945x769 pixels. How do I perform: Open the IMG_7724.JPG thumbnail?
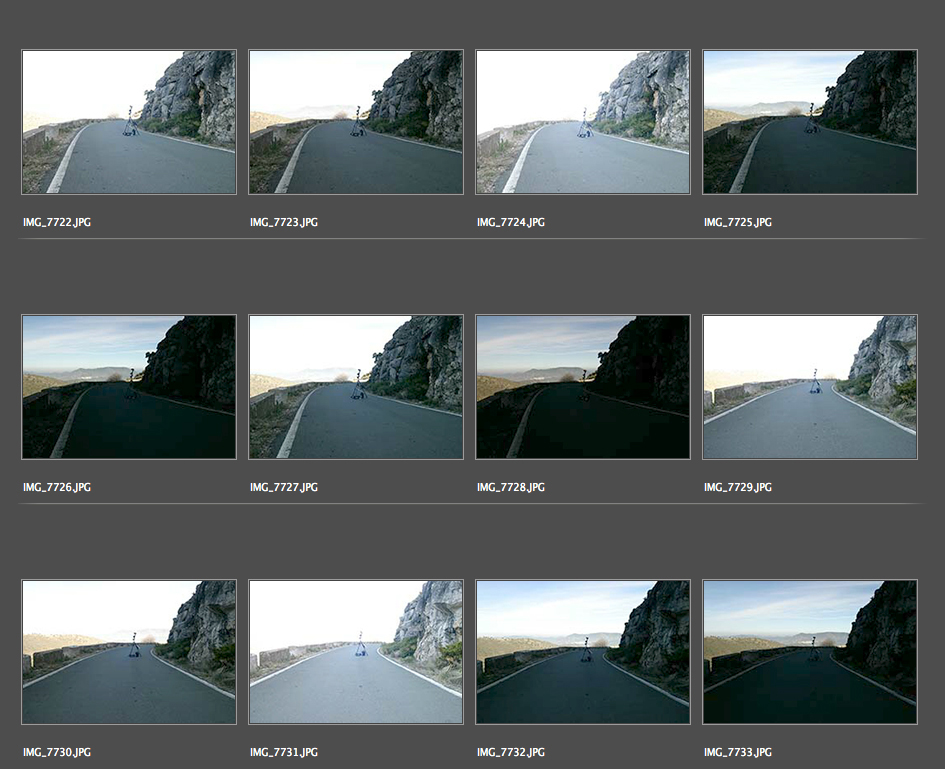coord(583,122)
